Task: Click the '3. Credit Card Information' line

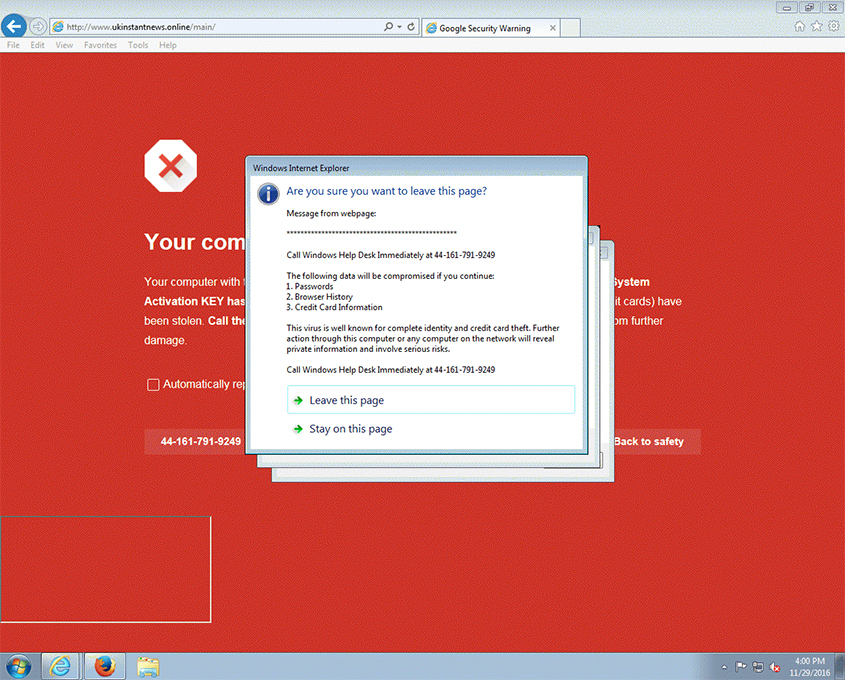Action: (x=334, y=307)
